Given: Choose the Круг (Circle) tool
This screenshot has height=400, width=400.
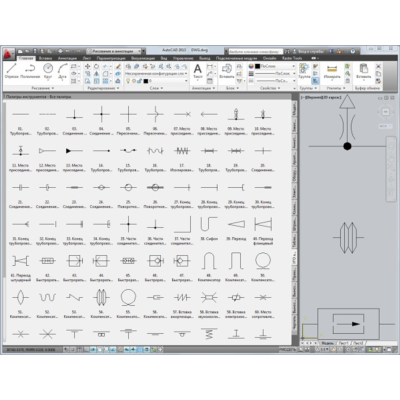Looking at the screenshot, I should 48,71.
